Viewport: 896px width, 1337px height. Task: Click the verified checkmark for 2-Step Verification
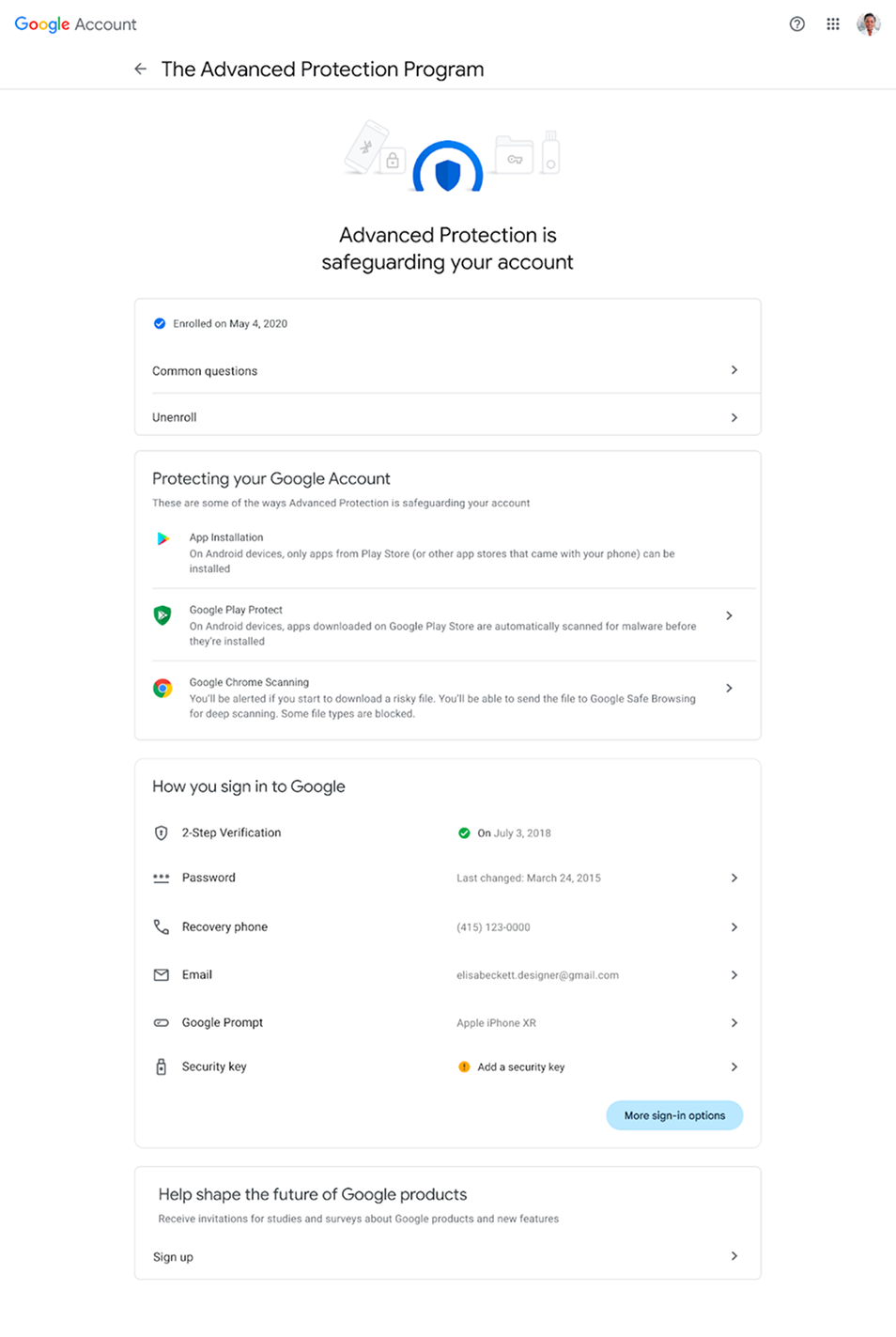tap(464, 832)
